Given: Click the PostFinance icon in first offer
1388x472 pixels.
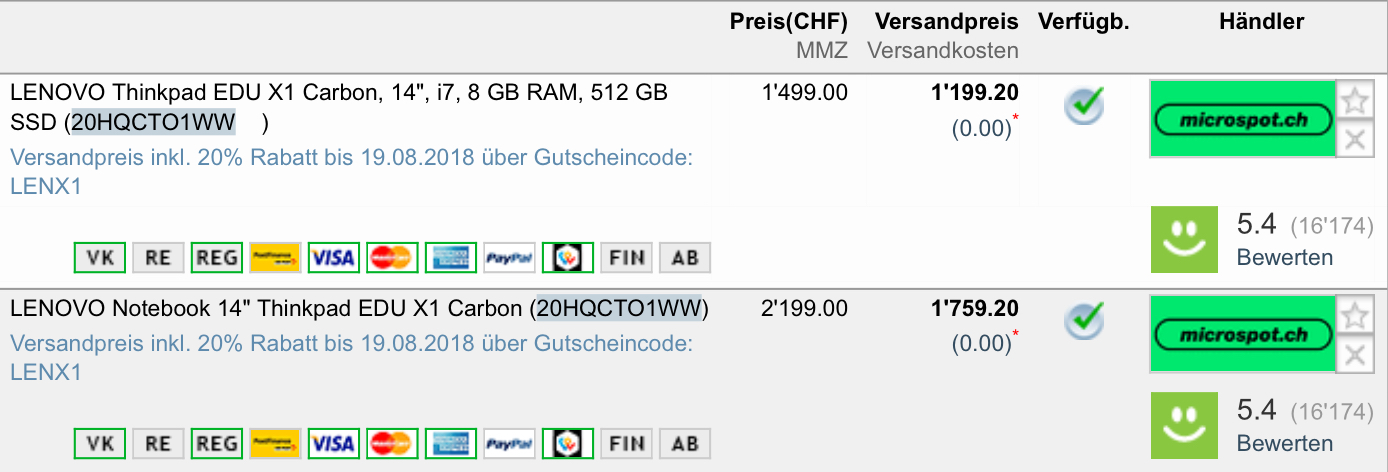Looking at the screenshot, I should click(x=275, y=258).
